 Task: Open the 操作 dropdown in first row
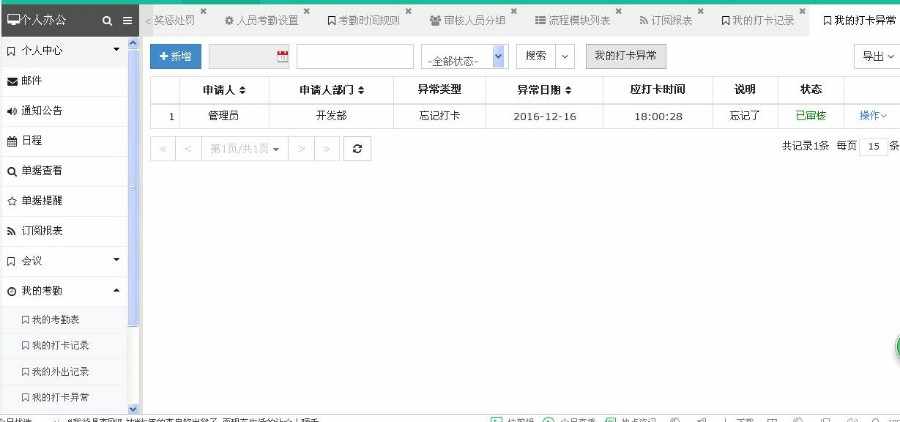[873, 116]
